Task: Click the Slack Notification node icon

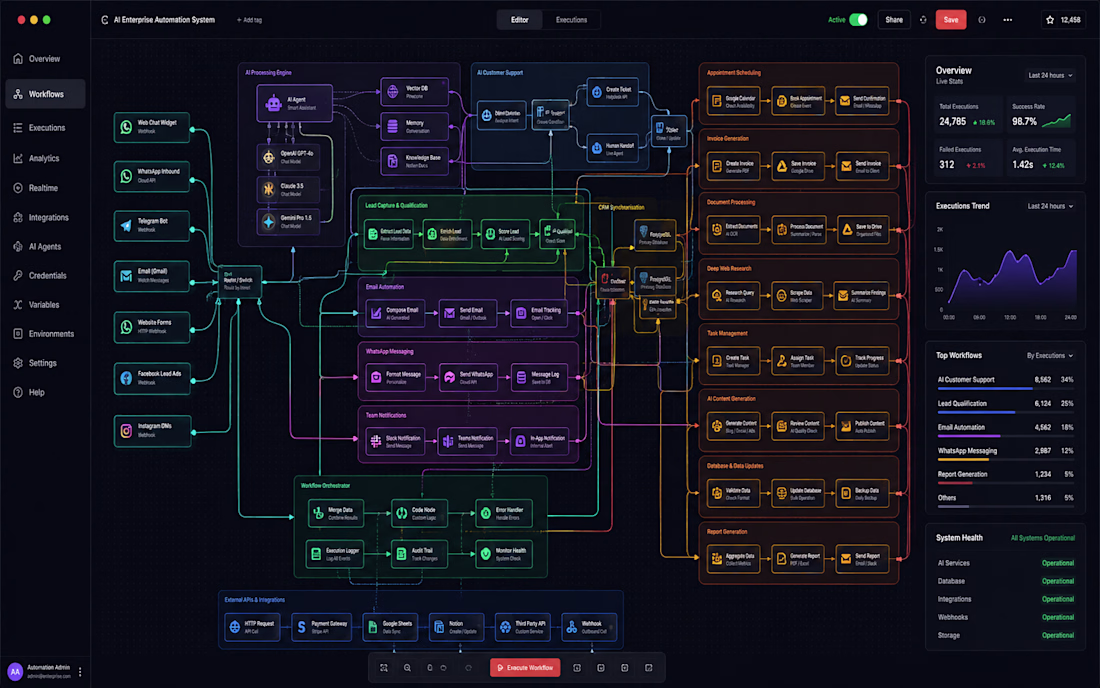Action: click(x=376, y=441)
